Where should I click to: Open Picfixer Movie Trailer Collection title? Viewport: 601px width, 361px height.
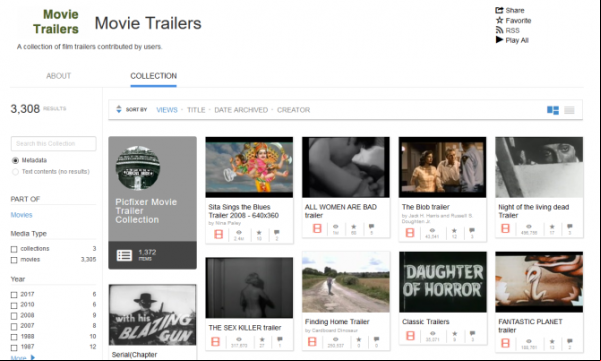[x=146, y=211]
